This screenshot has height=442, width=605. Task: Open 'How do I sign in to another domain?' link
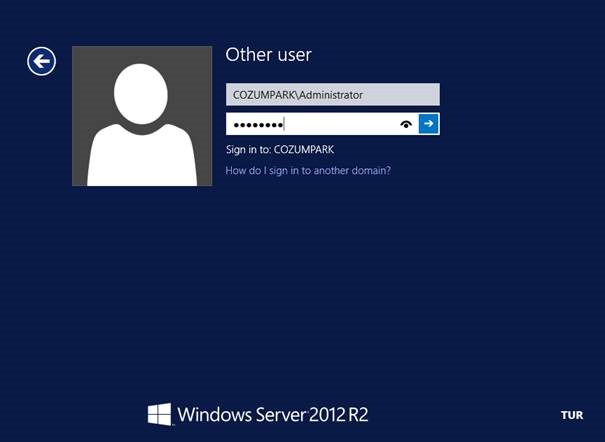(308, 170)
